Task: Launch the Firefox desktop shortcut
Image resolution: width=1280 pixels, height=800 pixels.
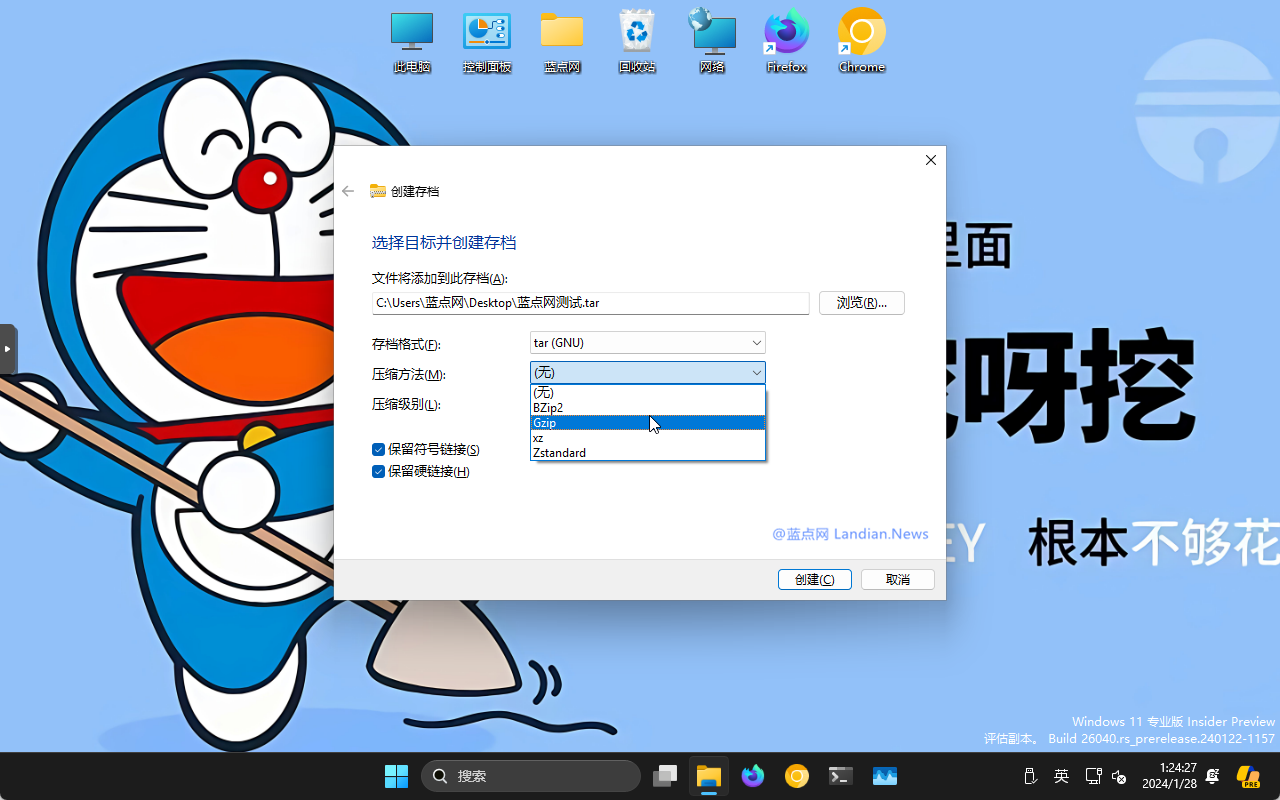Action: [x=787, y=42]
